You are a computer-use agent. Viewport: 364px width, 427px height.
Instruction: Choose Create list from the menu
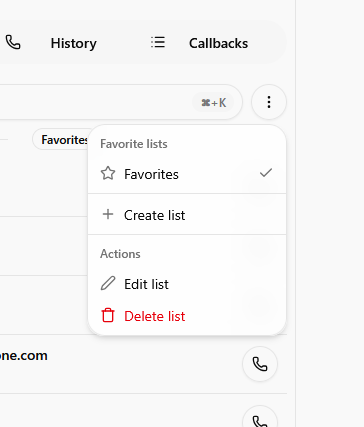click(x=187, y=215)
